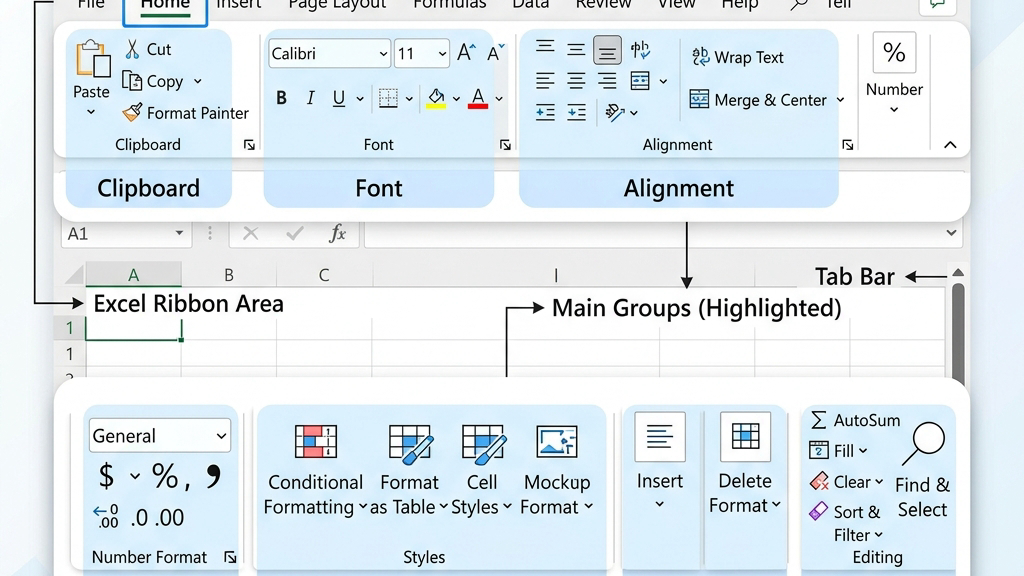Click the Copy icon
1024x576 pixels.
pyautogui.click(x=132, y=81)
